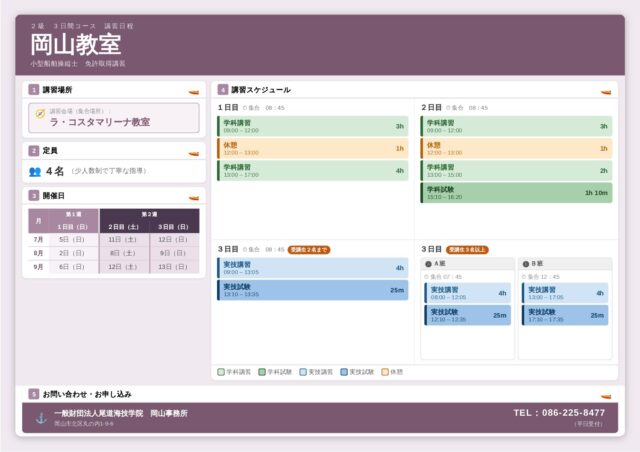
Task: Click the A組 circle badge icon
Action: (428, 264)
